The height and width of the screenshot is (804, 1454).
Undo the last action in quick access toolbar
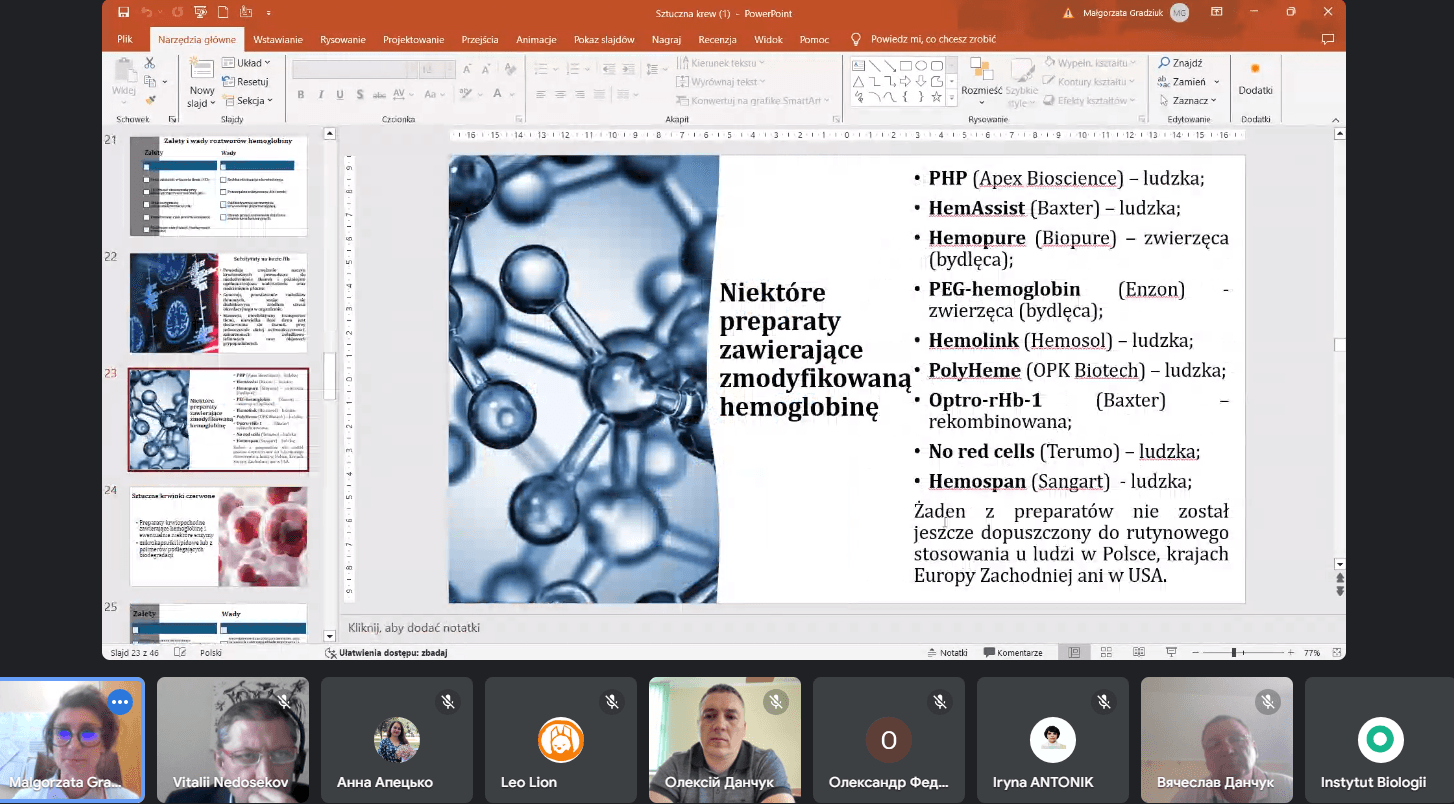click(147, 12)
